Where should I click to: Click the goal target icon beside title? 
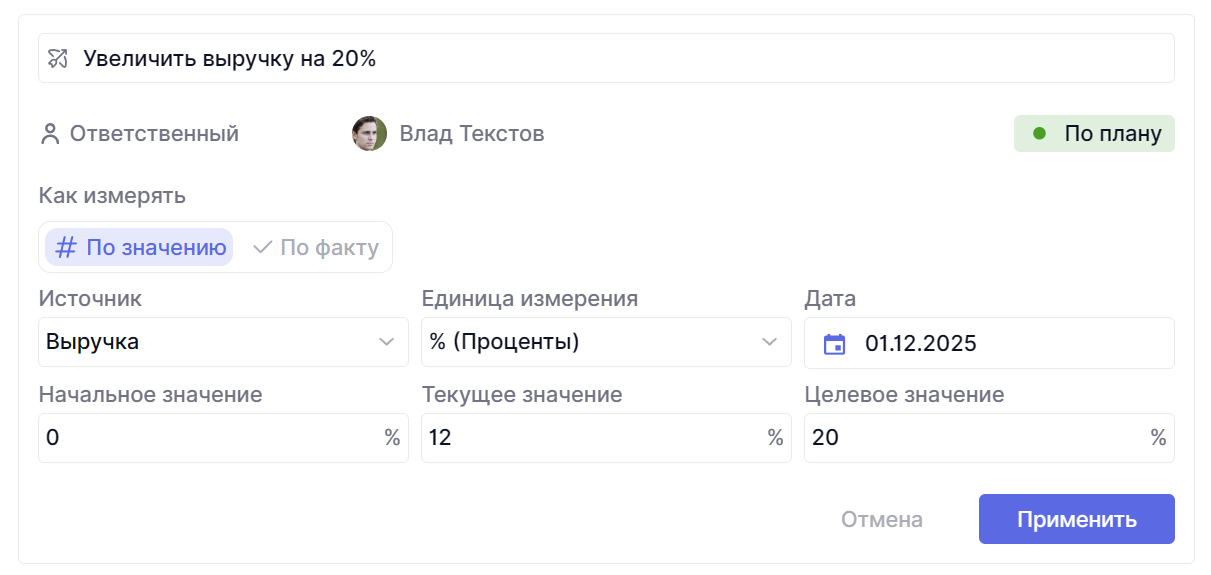[x=58, y=59]
